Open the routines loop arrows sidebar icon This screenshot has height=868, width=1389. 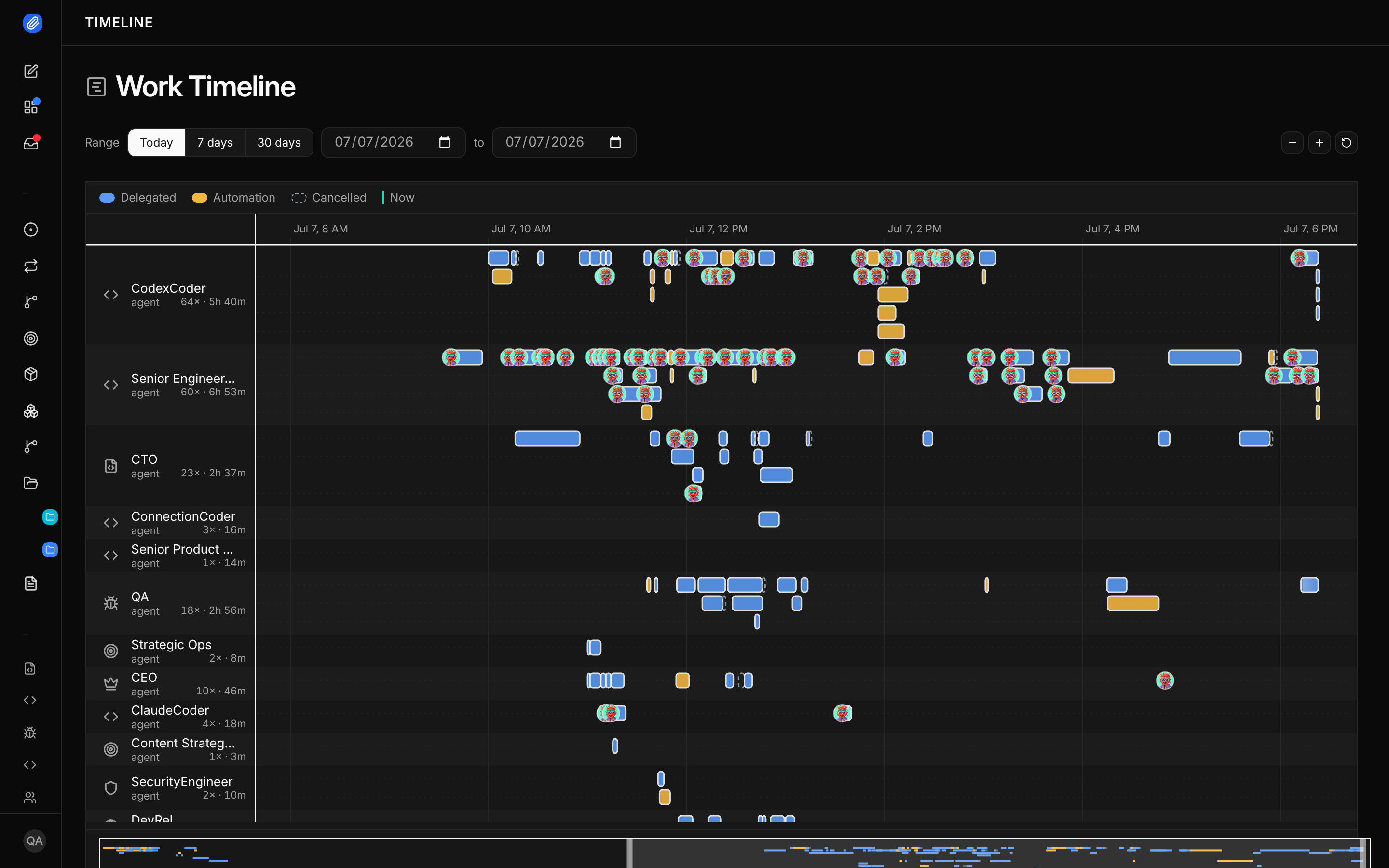[31, 266]
